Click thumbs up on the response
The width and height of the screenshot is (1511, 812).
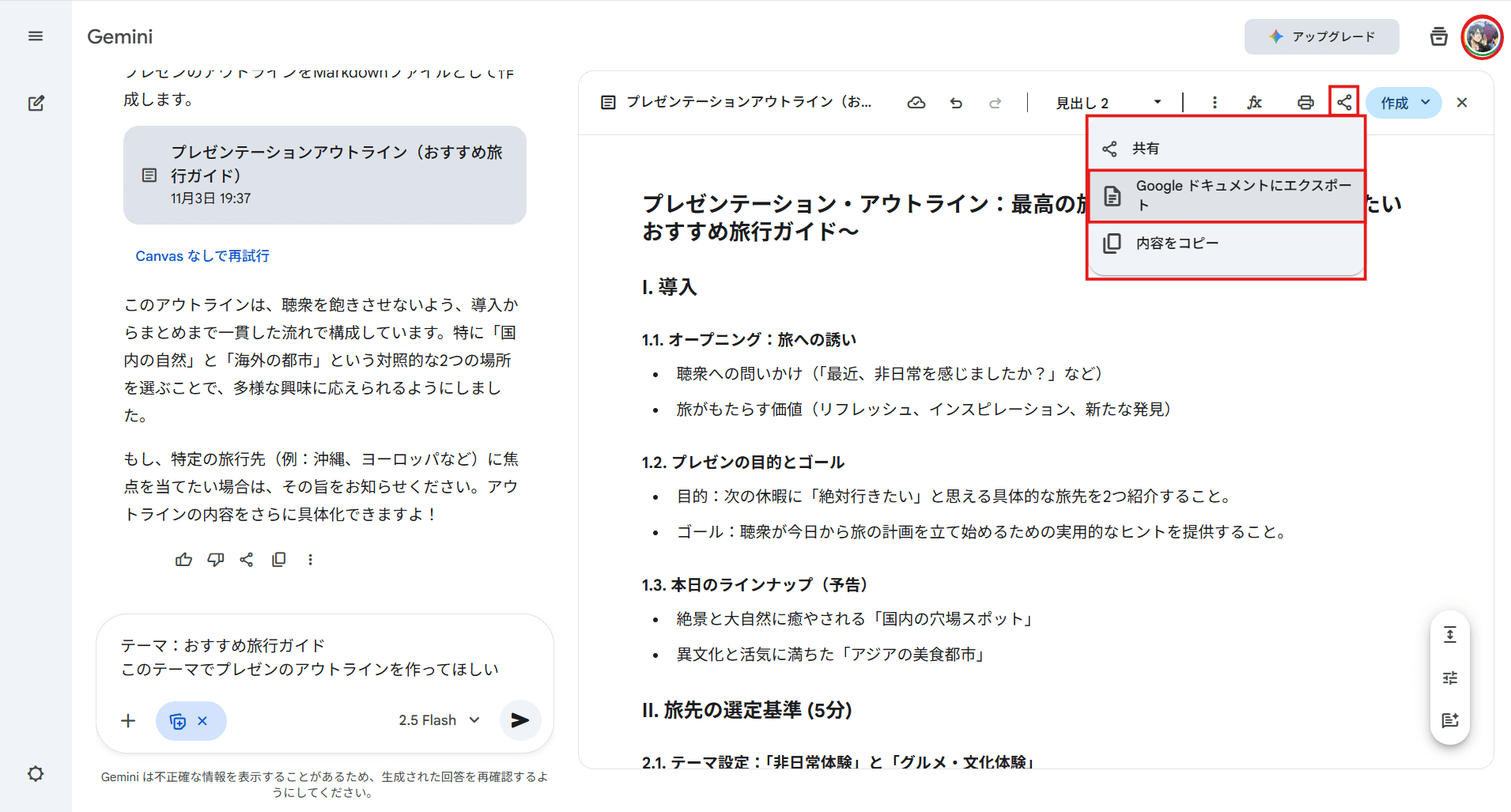point(183,560)
